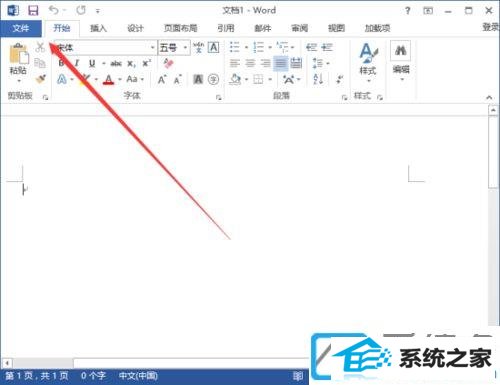This screenshot has height=385, width=500.
Task: Click the 粘贴 Paste button
Action: coord(18,63)
